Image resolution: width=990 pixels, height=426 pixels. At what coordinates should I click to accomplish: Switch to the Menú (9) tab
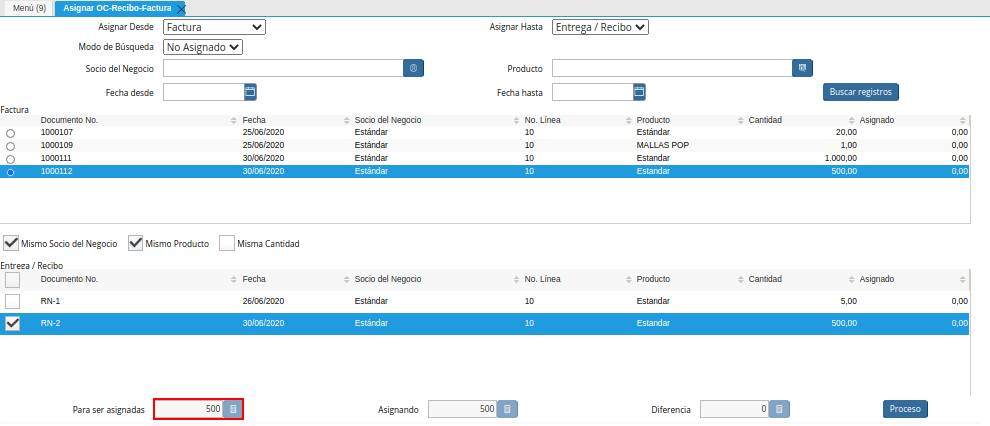26,8
